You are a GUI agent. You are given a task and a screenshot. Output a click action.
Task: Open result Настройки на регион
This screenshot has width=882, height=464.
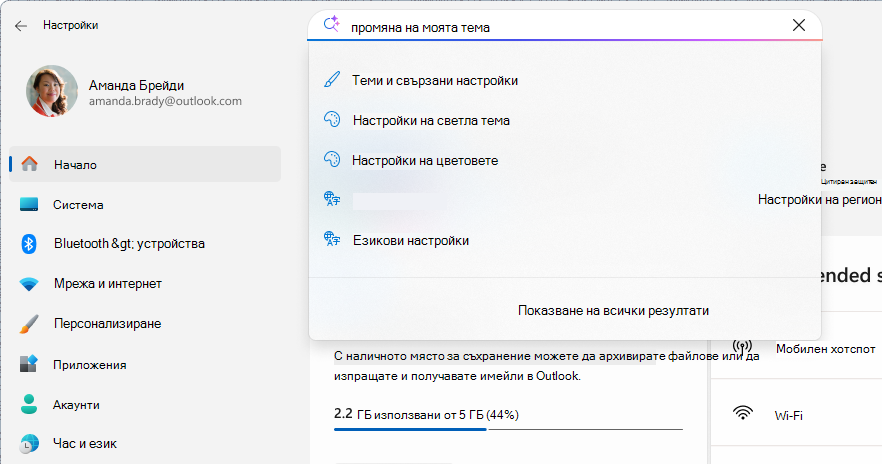click(x=820, y=200)
